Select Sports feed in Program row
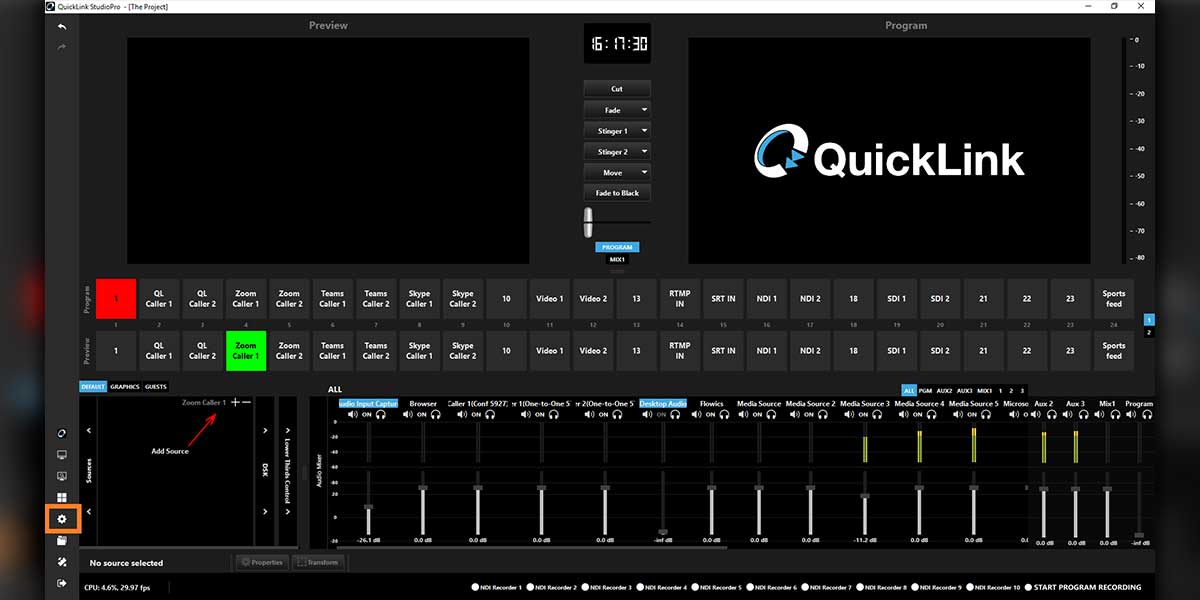Screen dimensions: 1200x600 coord(1114,299)
